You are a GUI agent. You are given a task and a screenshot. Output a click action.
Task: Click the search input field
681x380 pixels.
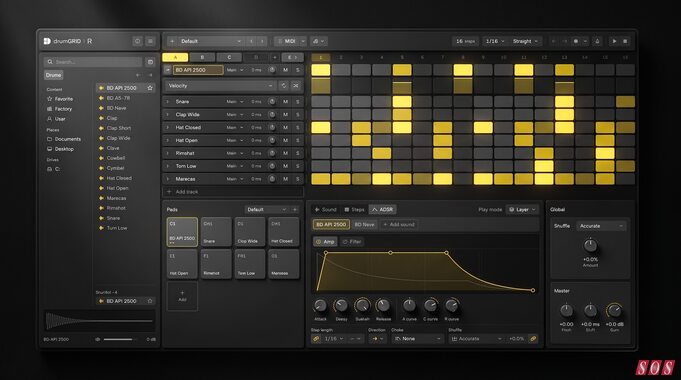(93, 62)
